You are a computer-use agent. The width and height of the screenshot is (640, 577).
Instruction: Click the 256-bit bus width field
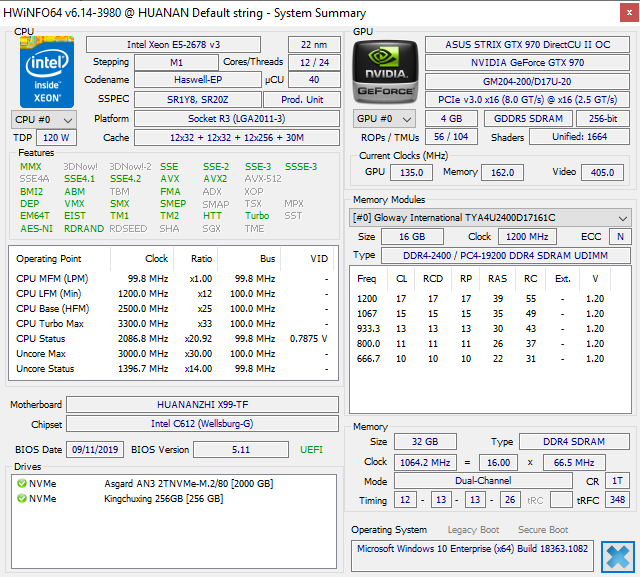pos(602,119)
